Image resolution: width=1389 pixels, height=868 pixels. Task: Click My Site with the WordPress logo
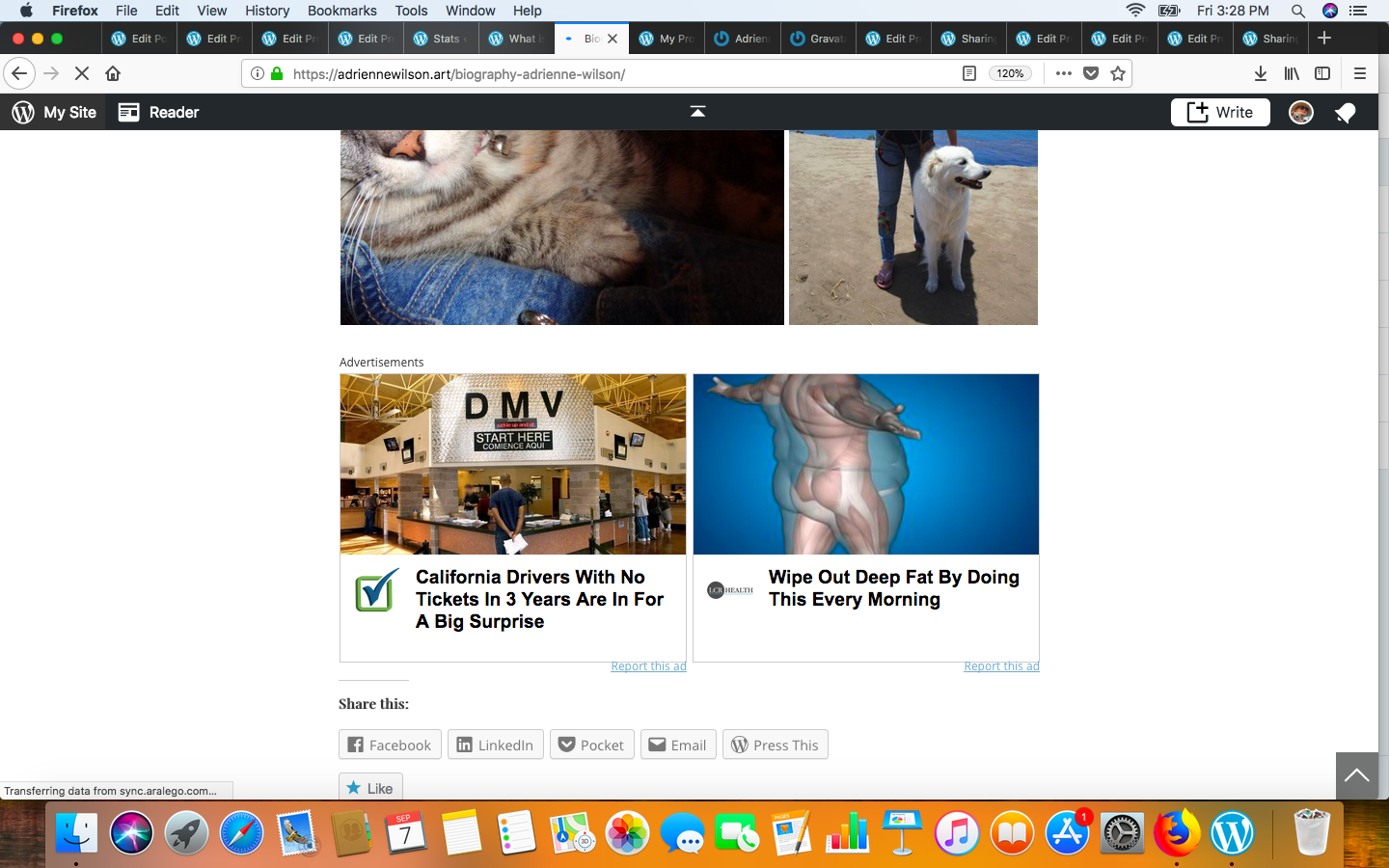[54, 112]
